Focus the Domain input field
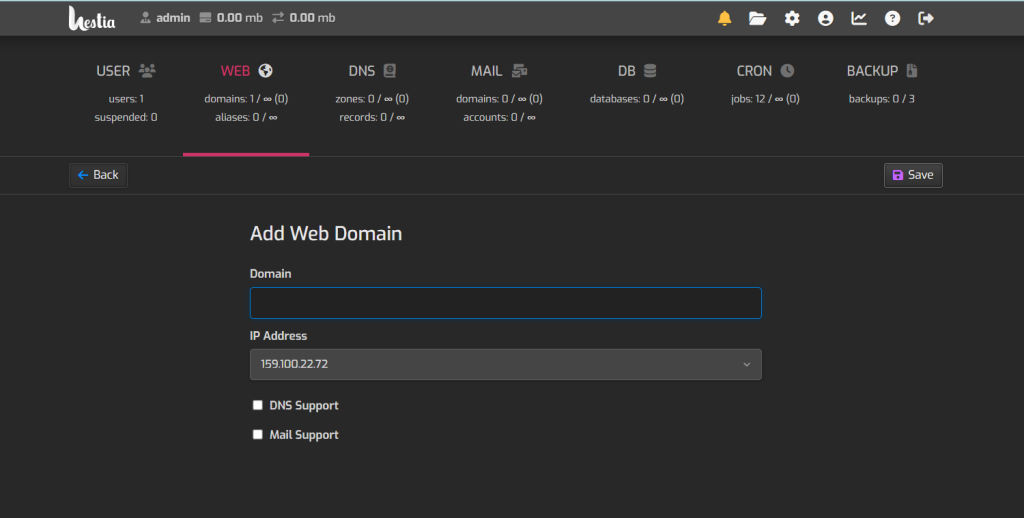1024x518 pixels. pos(505,303)
